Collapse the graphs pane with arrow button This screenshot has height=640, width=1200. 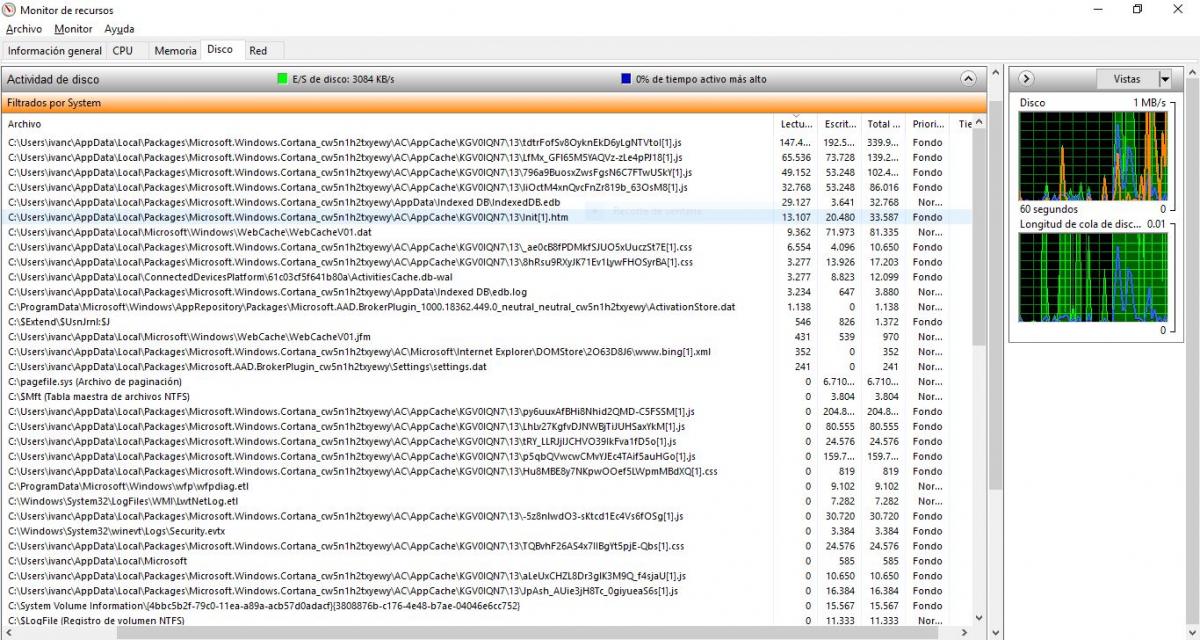tap(1026, 79)
